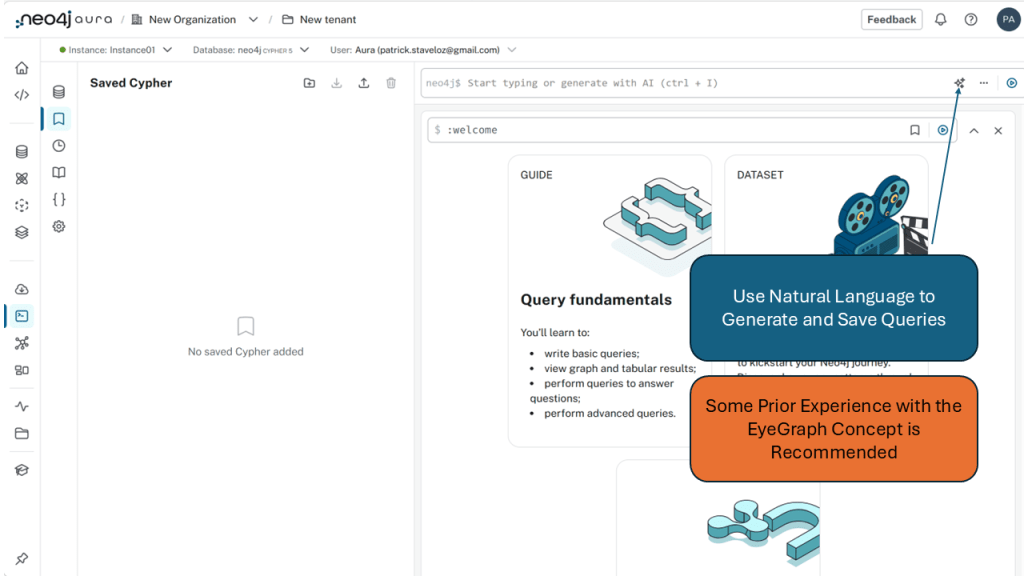1024x576 pixels.
Task: Open the query history clock icon
Action: [59, 146]
